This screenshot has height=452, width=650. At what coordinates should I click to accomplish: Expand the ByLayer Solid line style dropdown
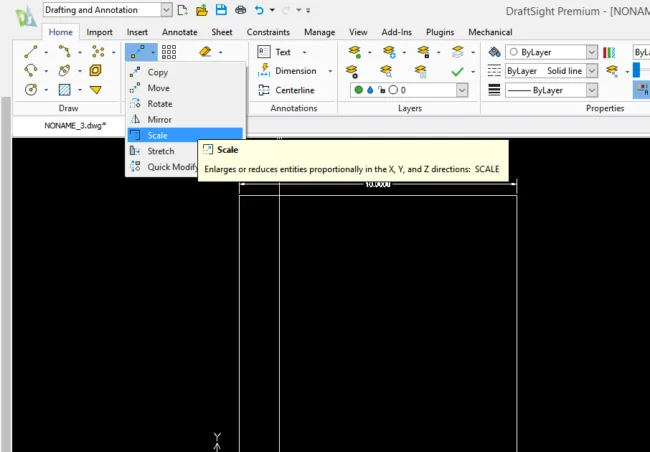tap(591, 71)
